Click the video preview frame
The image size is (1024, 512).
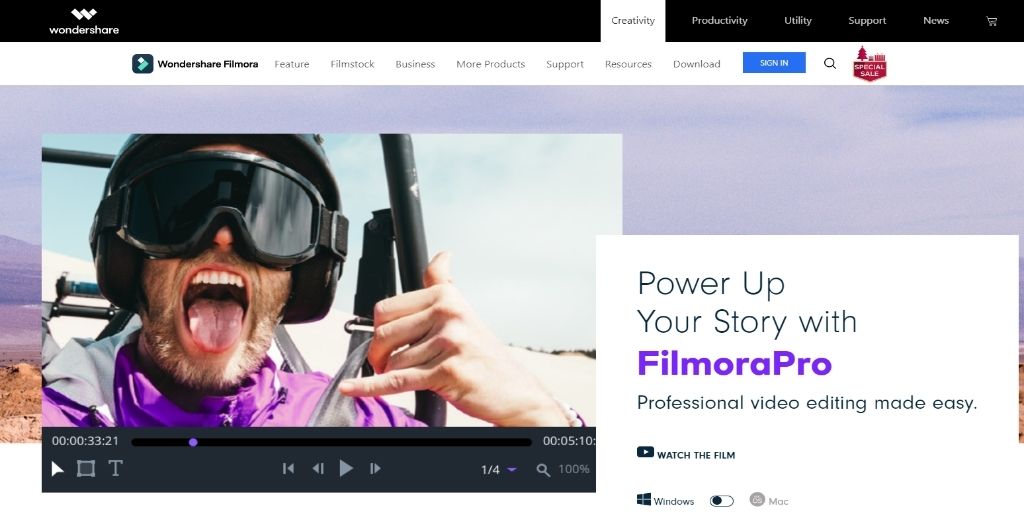click(x=332, y=280)
